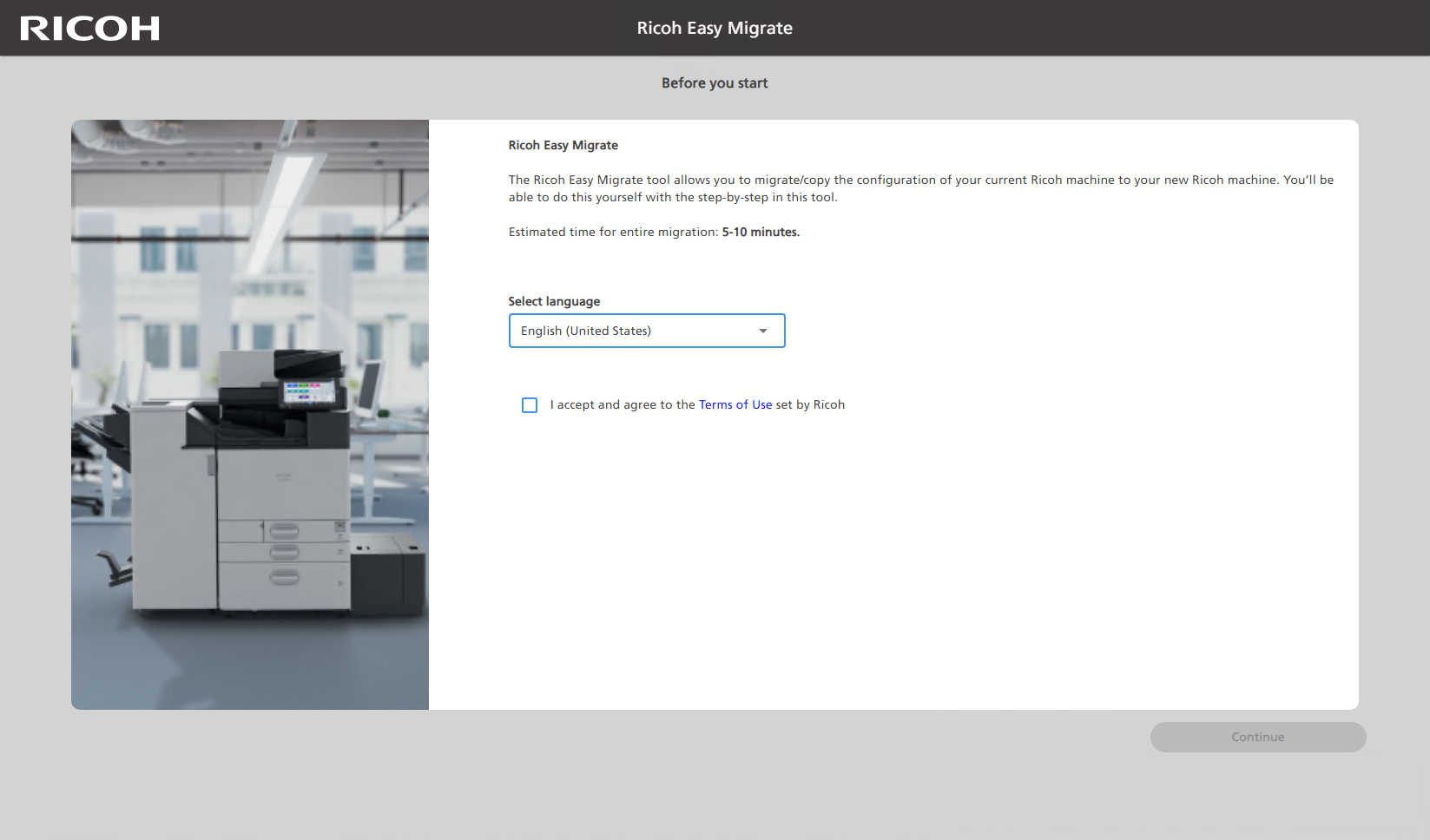This screenshot has width=1430, height=840.
Task: Open the Terms of Use link
Action: pyautogui.click(x=735, y=404)
